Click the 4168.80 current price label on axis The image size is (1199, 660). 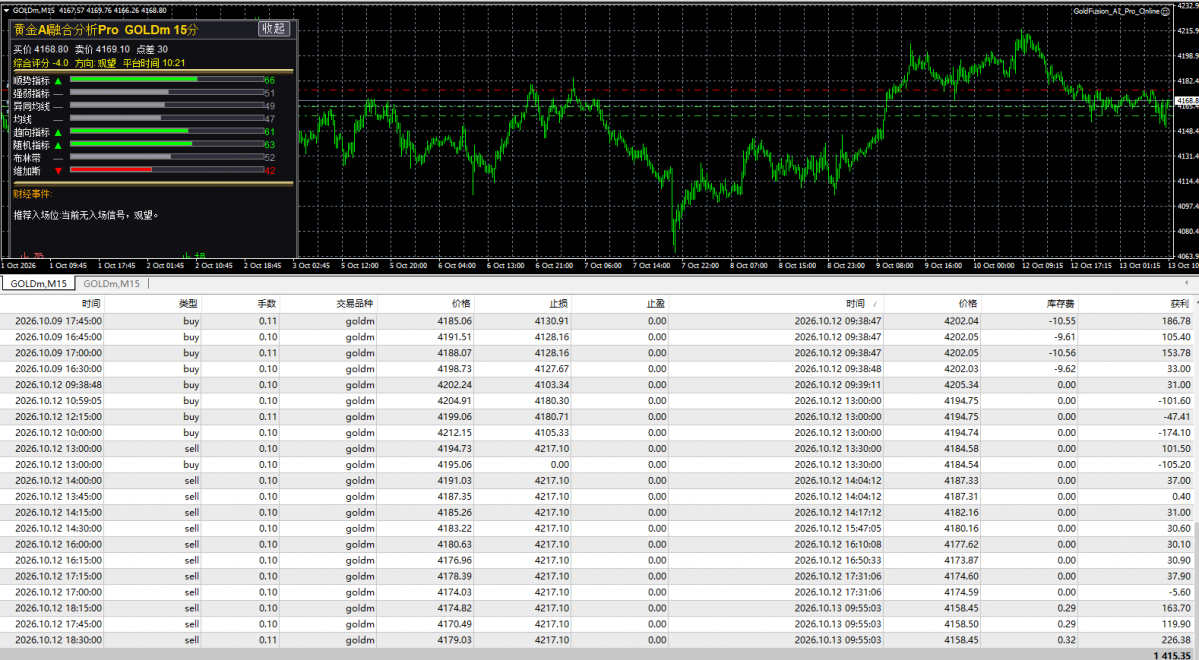(x=1186, y=101)
